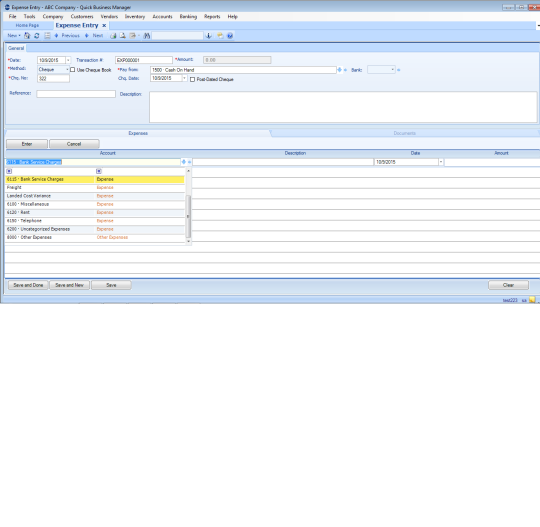Viewport: 540px width, 527px height.
Task: Click the Save button
Action: (x=111, y=285)
